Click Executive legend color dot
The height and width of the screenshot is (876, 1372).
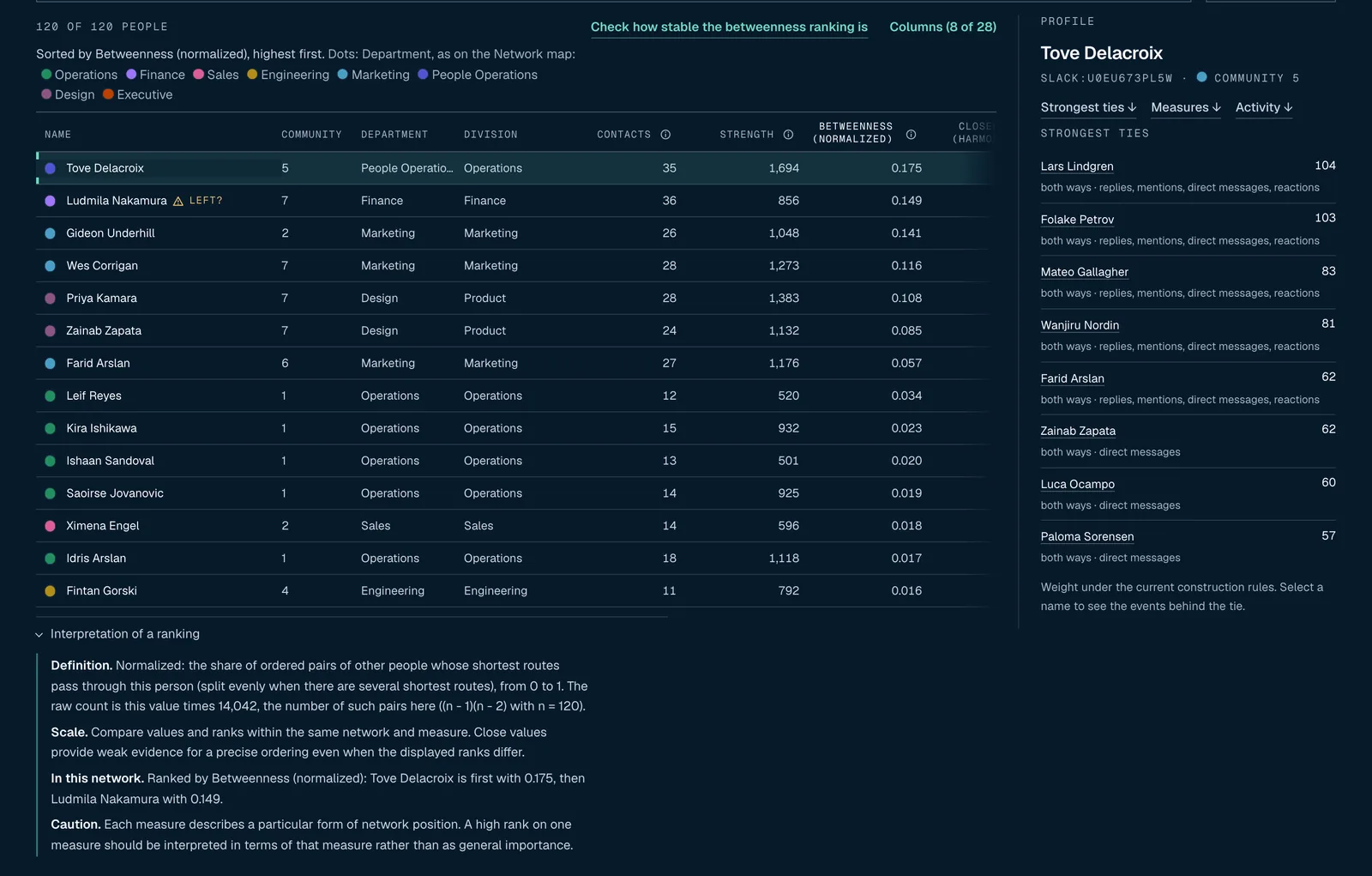coord(108,94)
